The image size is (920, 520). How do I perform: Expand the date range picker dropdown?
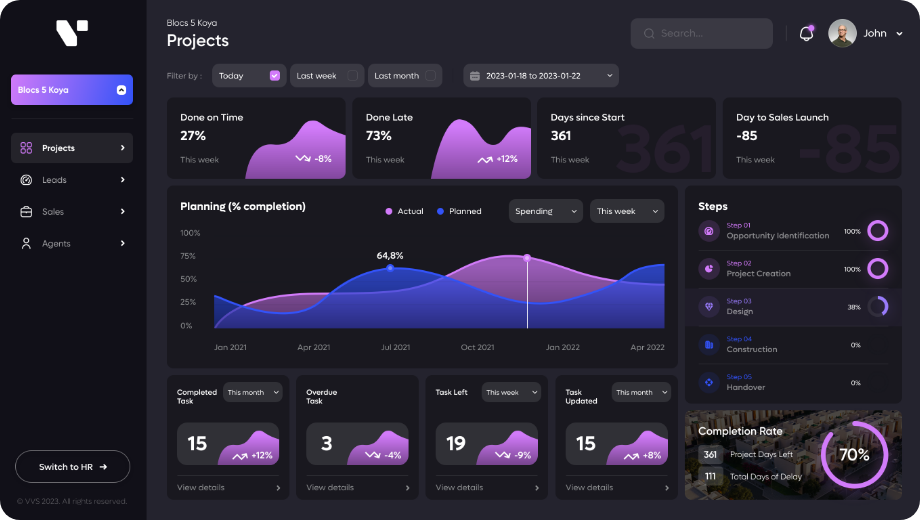click(x=541, y=76)
